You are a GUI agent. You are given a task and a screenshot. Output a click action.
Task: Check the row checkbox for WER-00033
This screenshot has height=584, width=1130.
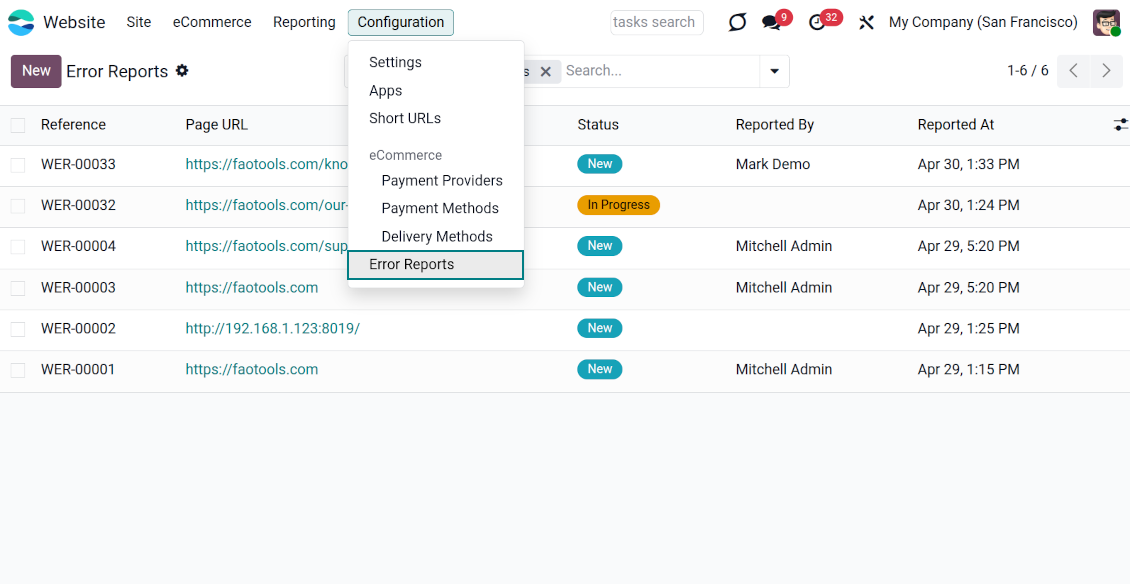pyautogui.click(x=16, y=163)
